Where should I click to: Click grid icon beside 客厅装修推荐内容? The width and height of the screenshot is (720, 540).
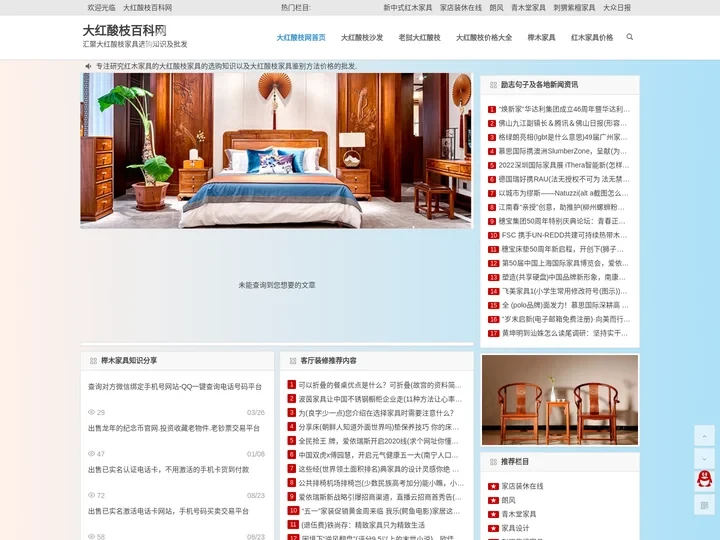[292, 361]
